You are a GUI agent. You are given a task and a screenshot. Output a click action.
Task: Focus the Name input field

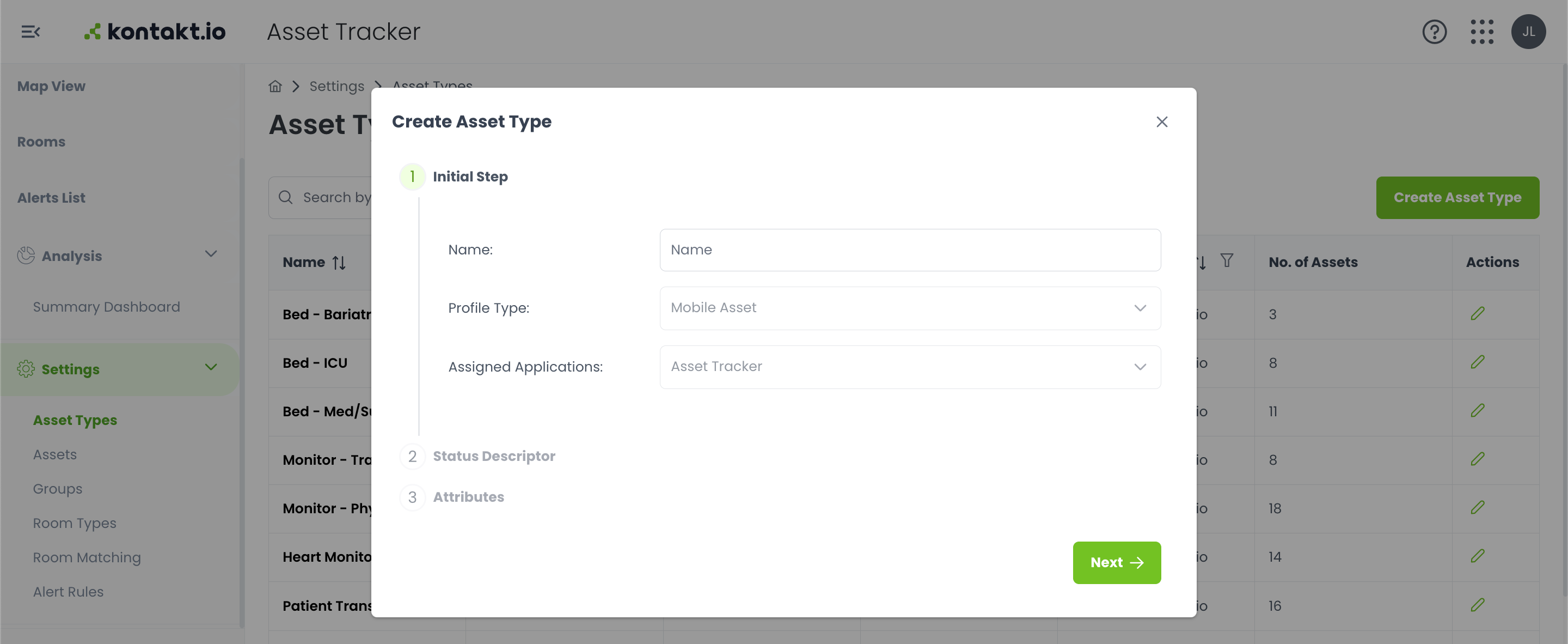910,250
